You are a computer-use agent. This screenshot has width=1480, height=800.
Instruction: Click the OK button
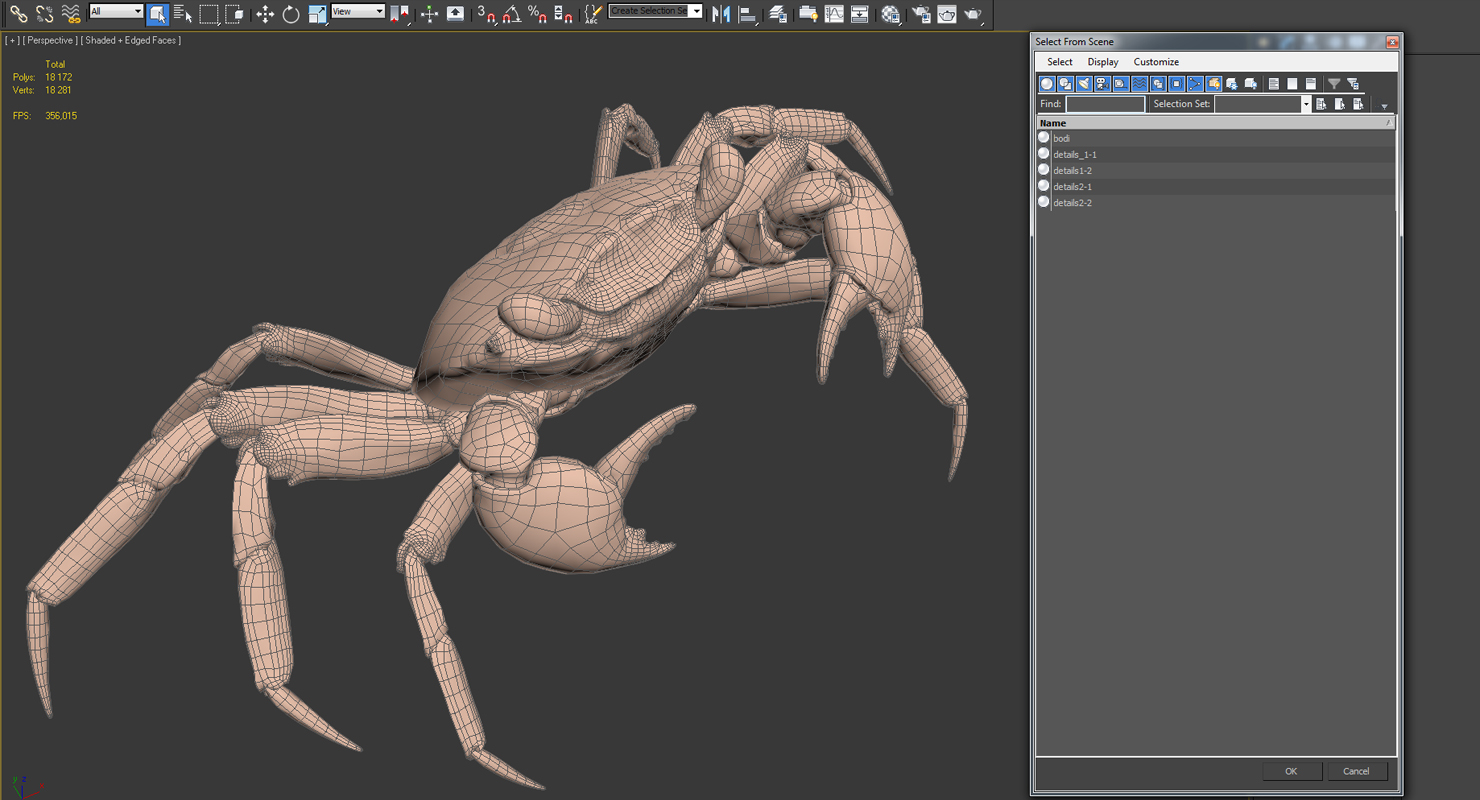coord(1291,771)
